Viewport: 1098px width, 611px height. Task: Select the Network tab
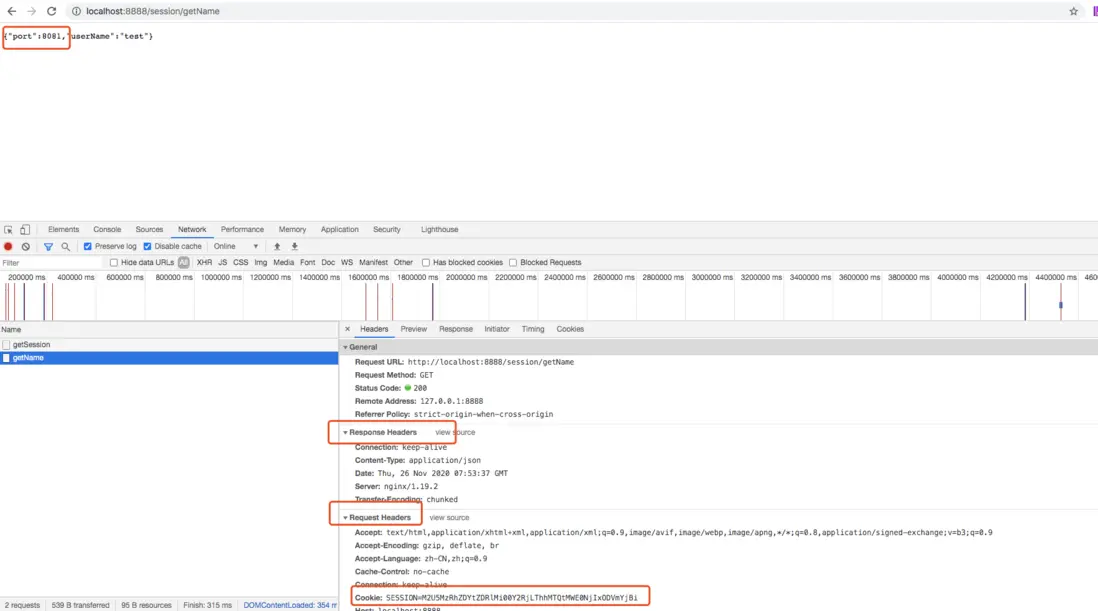[x=192, y=230]
